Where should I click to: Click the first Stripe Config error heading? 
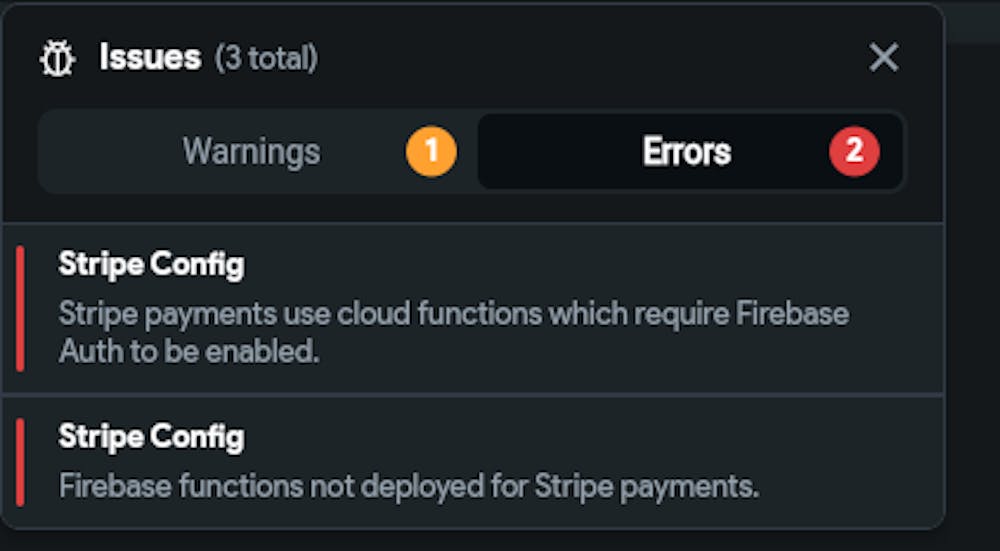pyautogui.click(x=151, y=265)
